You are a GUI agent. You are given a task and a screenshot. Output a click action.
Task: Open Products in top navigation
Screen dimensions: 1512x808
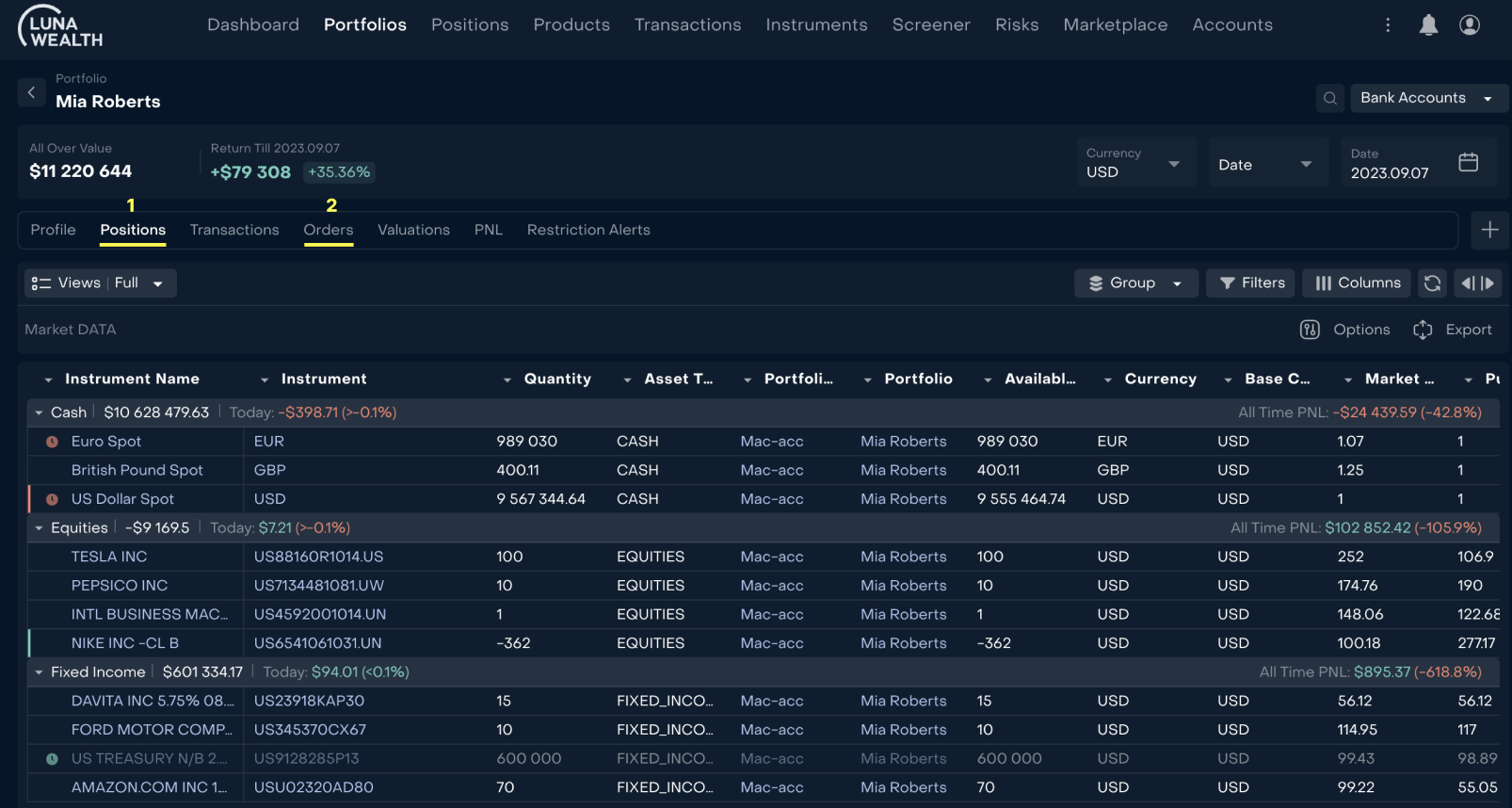(571, 25)
